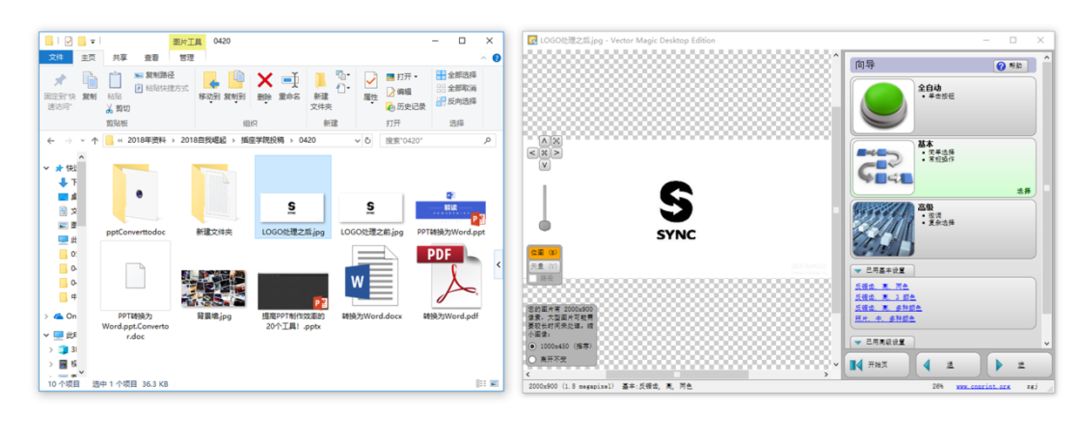Image resolution: width=1080 pixels, height=441 pixels.
Task: Click the Copy (复制) icon in Explorer ribbon
Action: (90, 81)
